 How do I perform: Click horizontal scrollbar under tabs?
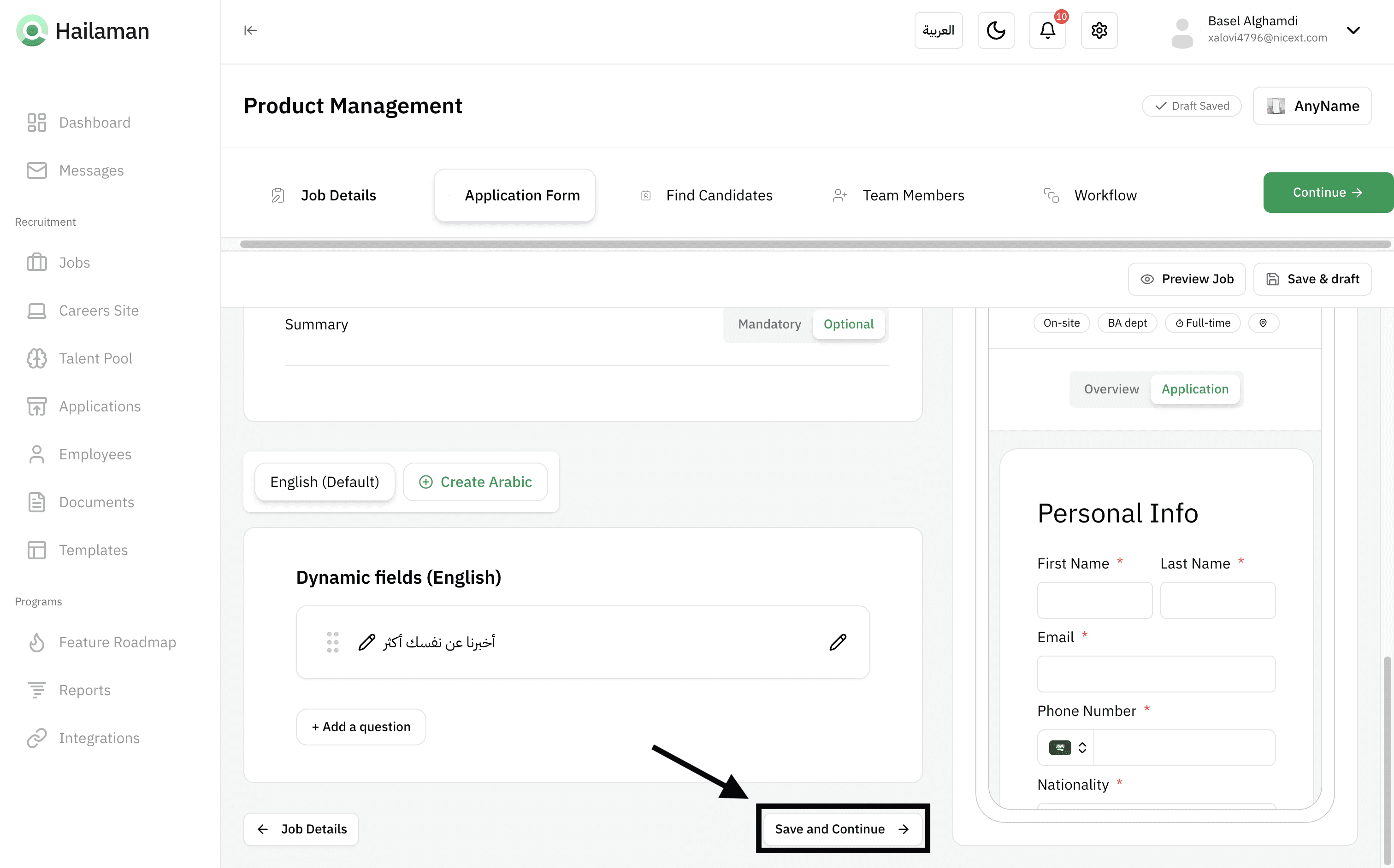(x=815, y=245)
